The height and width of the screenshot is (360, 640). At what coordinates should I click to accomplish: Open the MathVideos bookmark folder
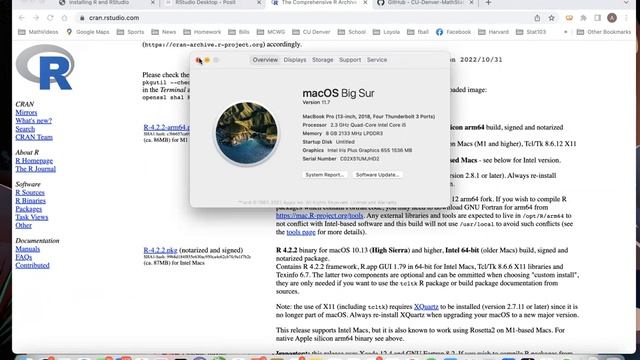[38, 32]
